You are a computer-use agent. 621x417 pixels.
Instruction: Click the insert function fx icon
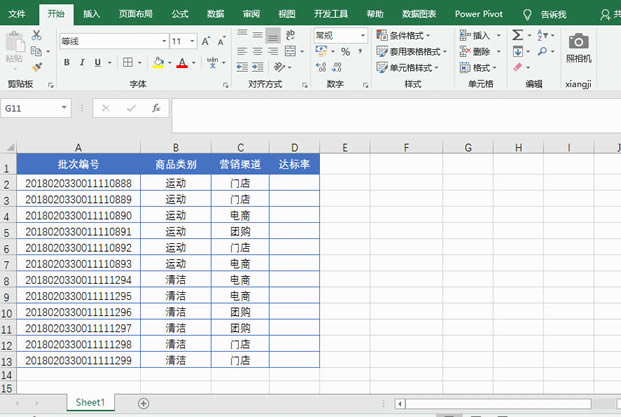(156, 108)
